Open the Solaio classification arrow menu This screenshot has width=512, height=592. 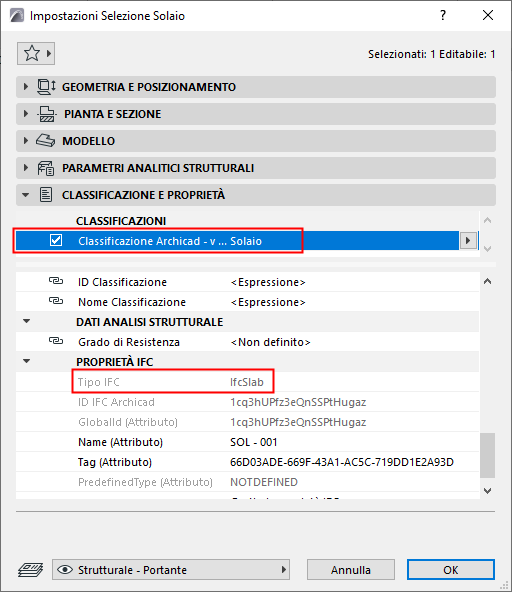tap(468, 240)
